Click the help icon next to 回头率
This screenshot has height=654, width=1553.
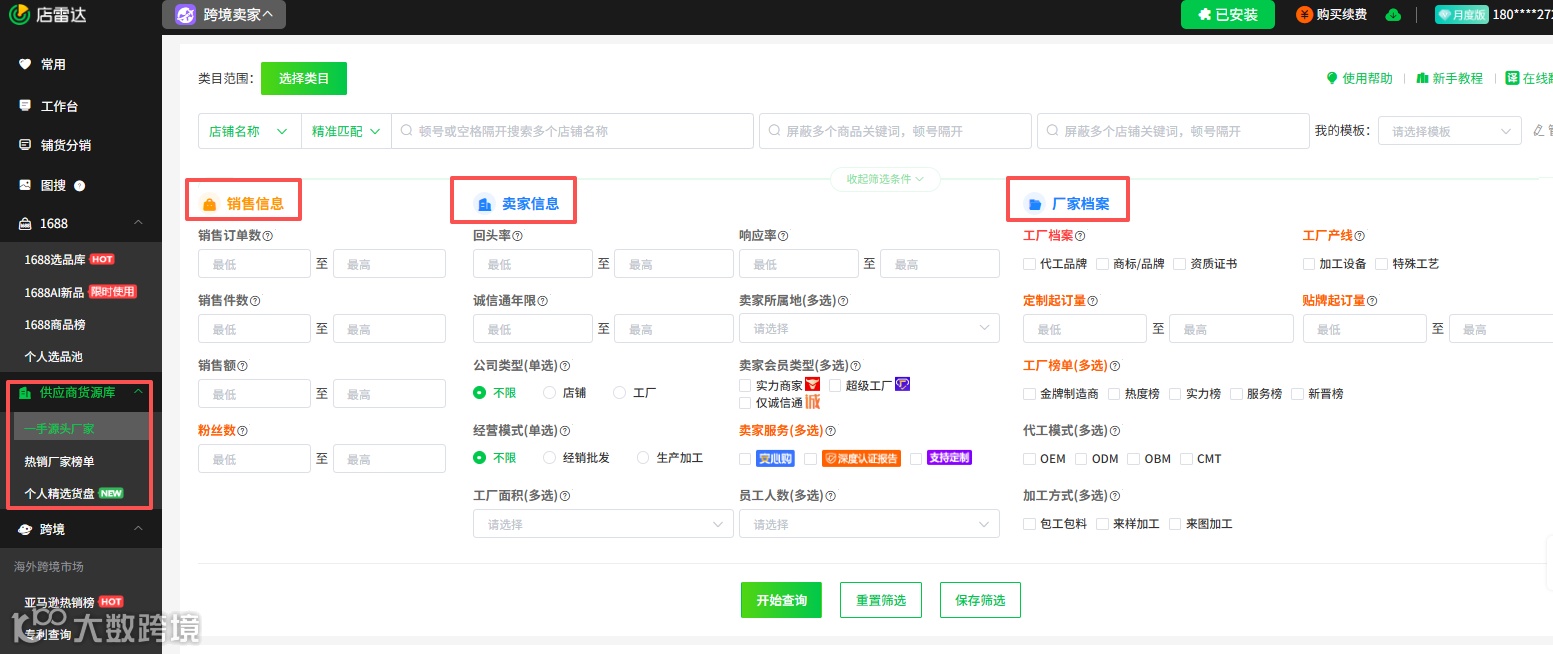[517, 236]
